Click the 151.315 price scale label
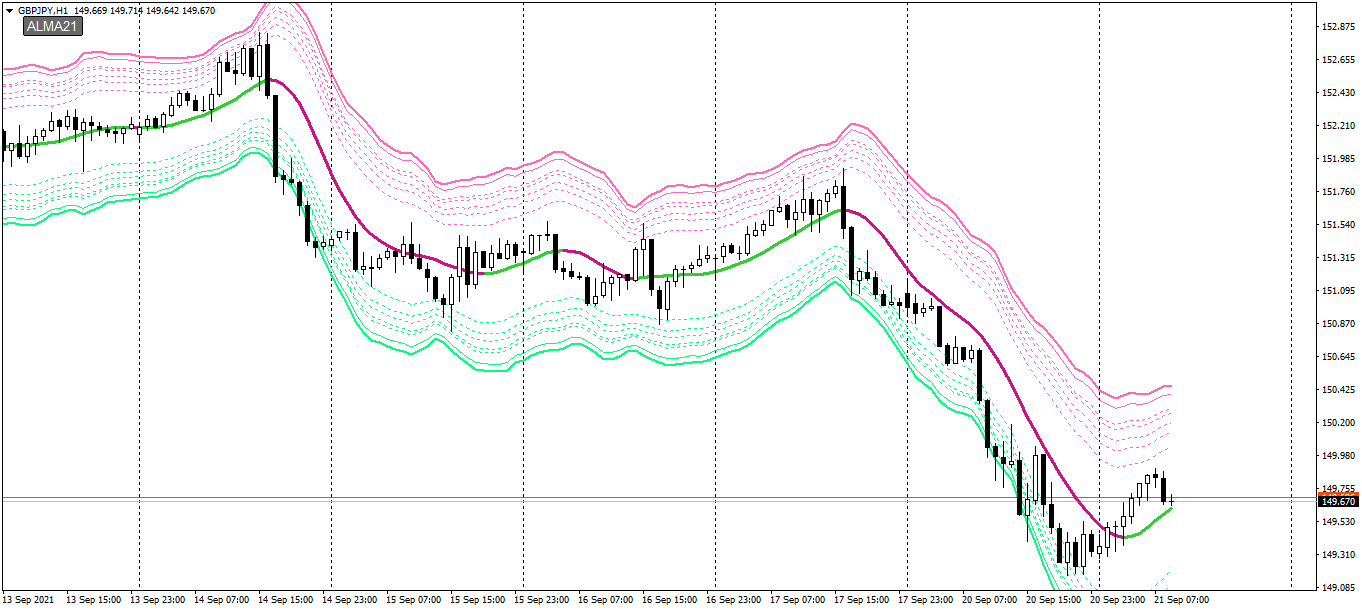 1338,257
